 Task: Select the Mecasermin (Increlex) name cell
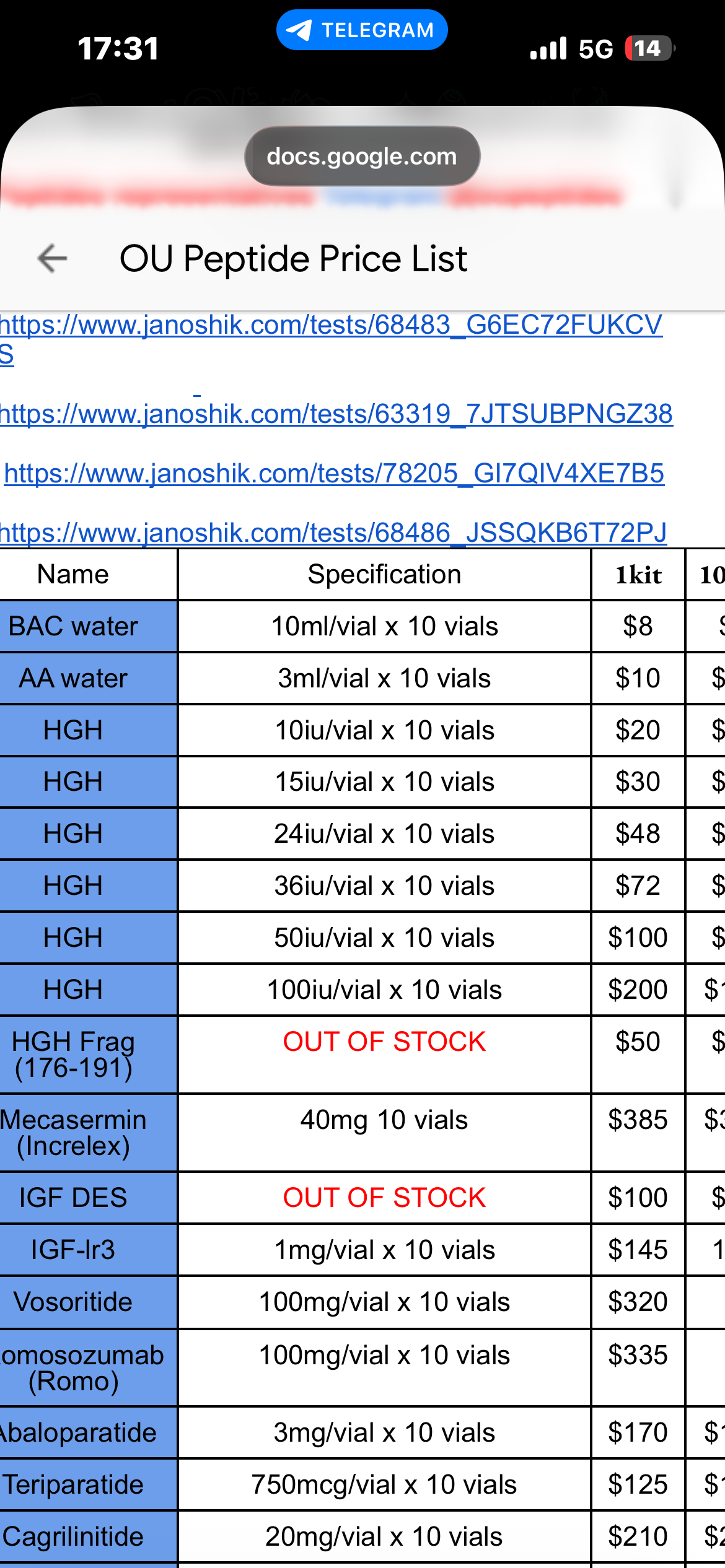tap(73, 1132)
